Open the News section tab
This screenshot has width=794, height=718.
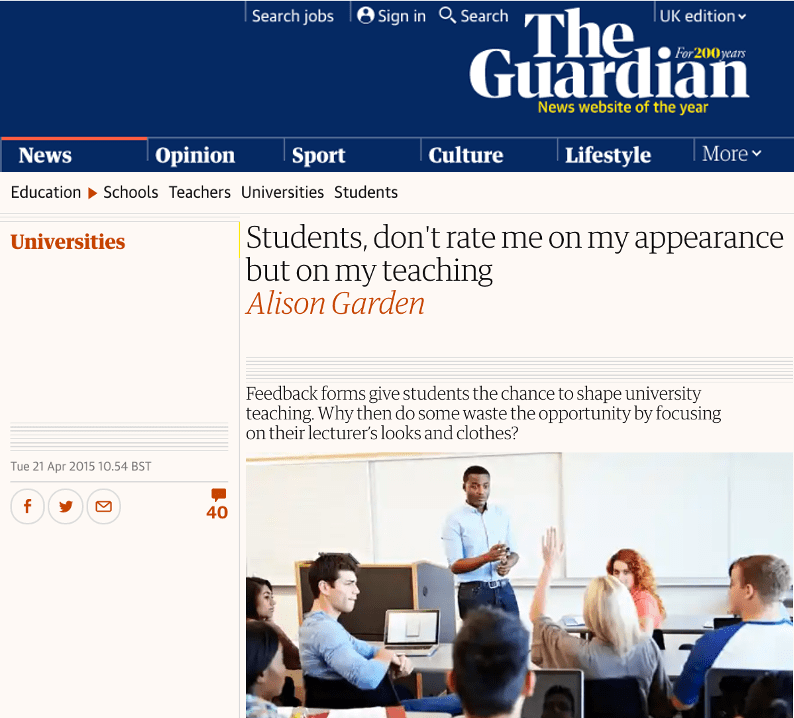45,155
